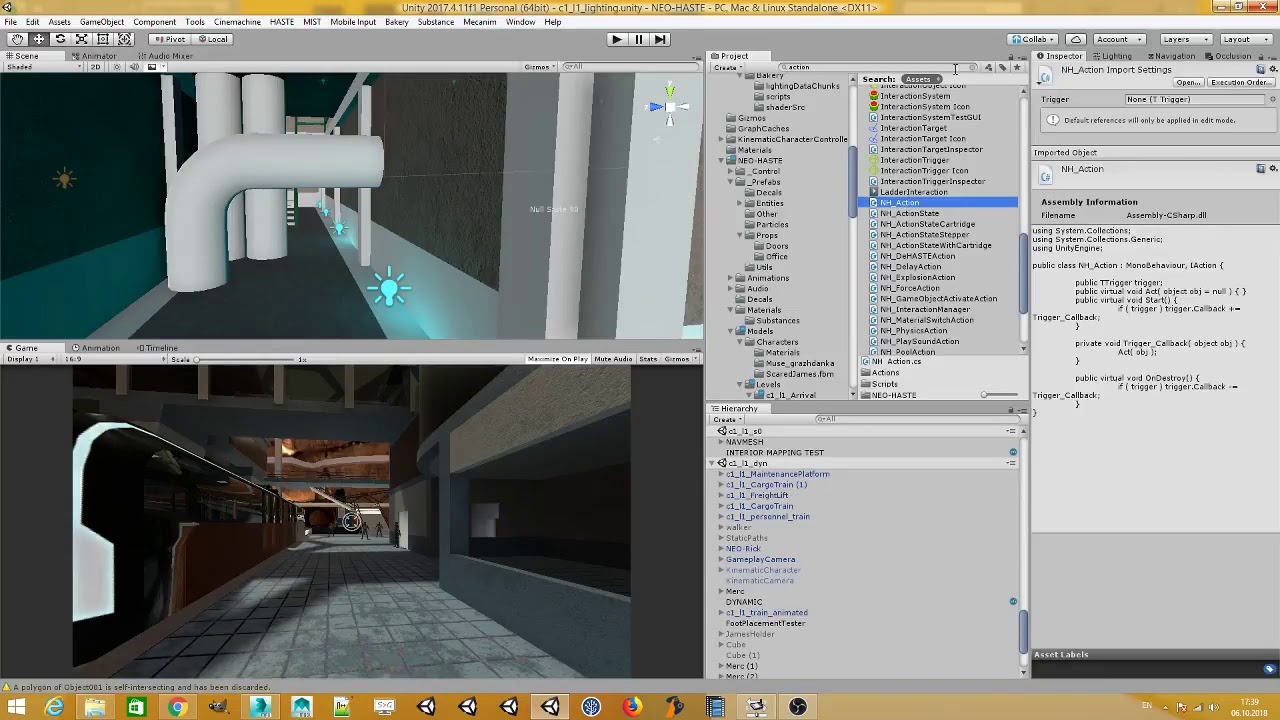Open the GameObject menu
The image size is (1280, 720).
pyautogui.click(x=102, y=22)
